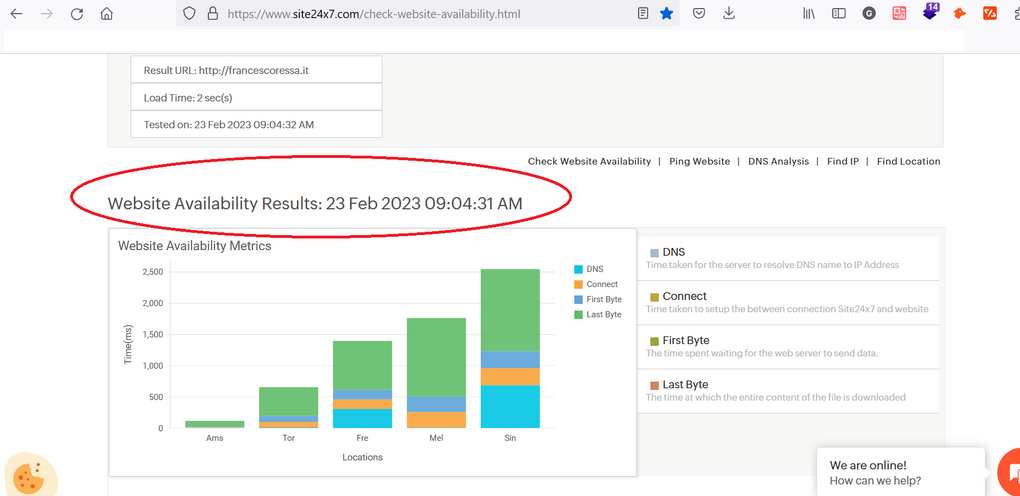Click the cyan DNS segment of Sin bar
The height and width of the screenshot is (496, 1020).
pyautogui.click(x=510, y=406)
